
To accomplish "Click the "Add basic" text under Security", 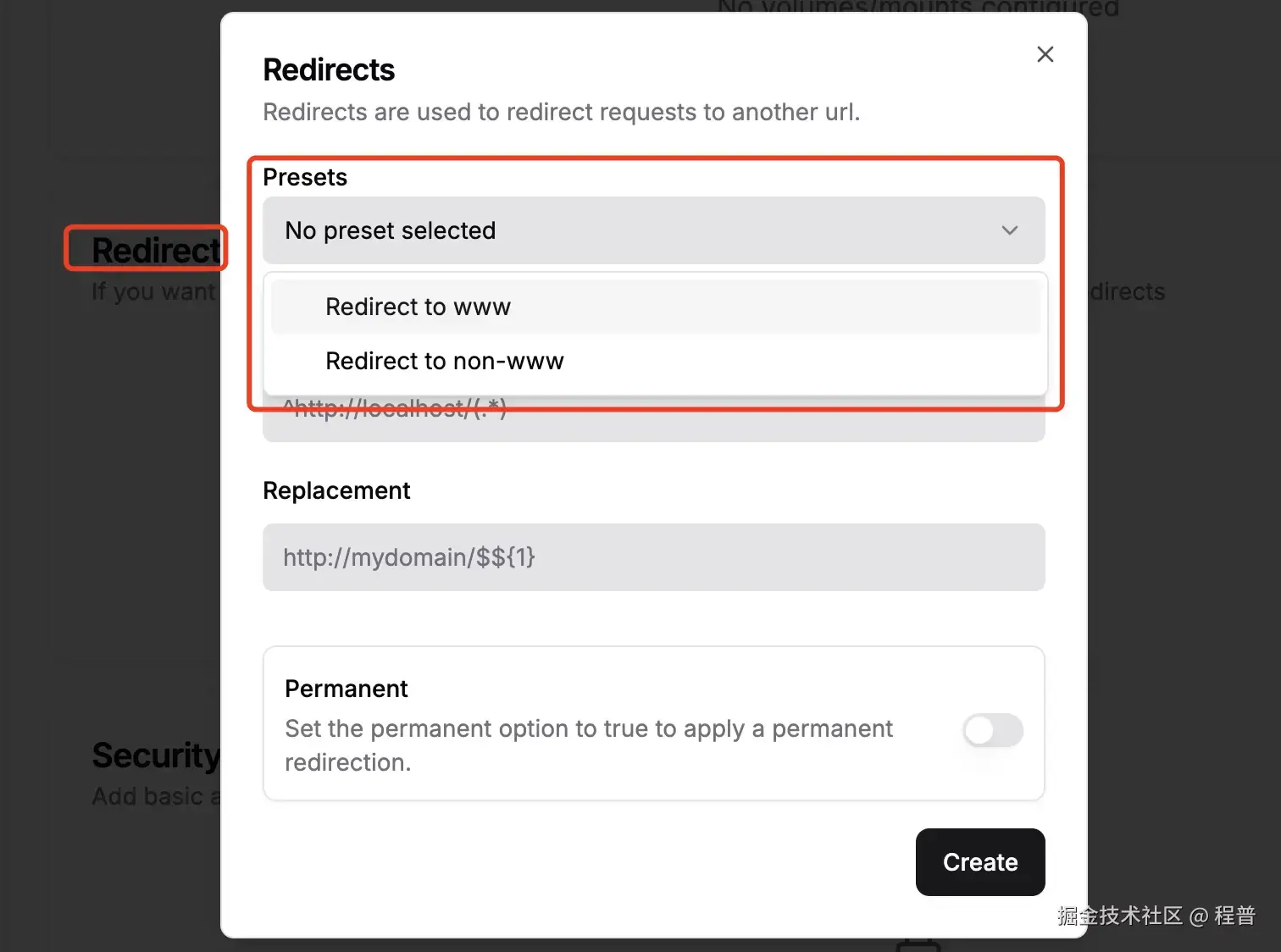I will [153, 796].
